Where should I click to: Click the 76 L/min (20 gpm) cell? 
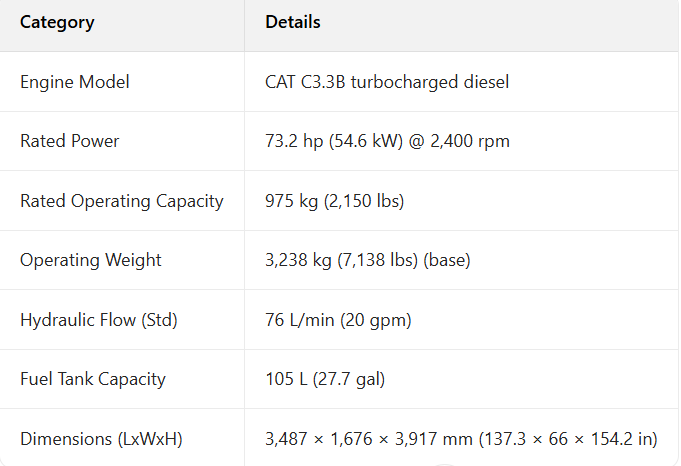point(338,320)
